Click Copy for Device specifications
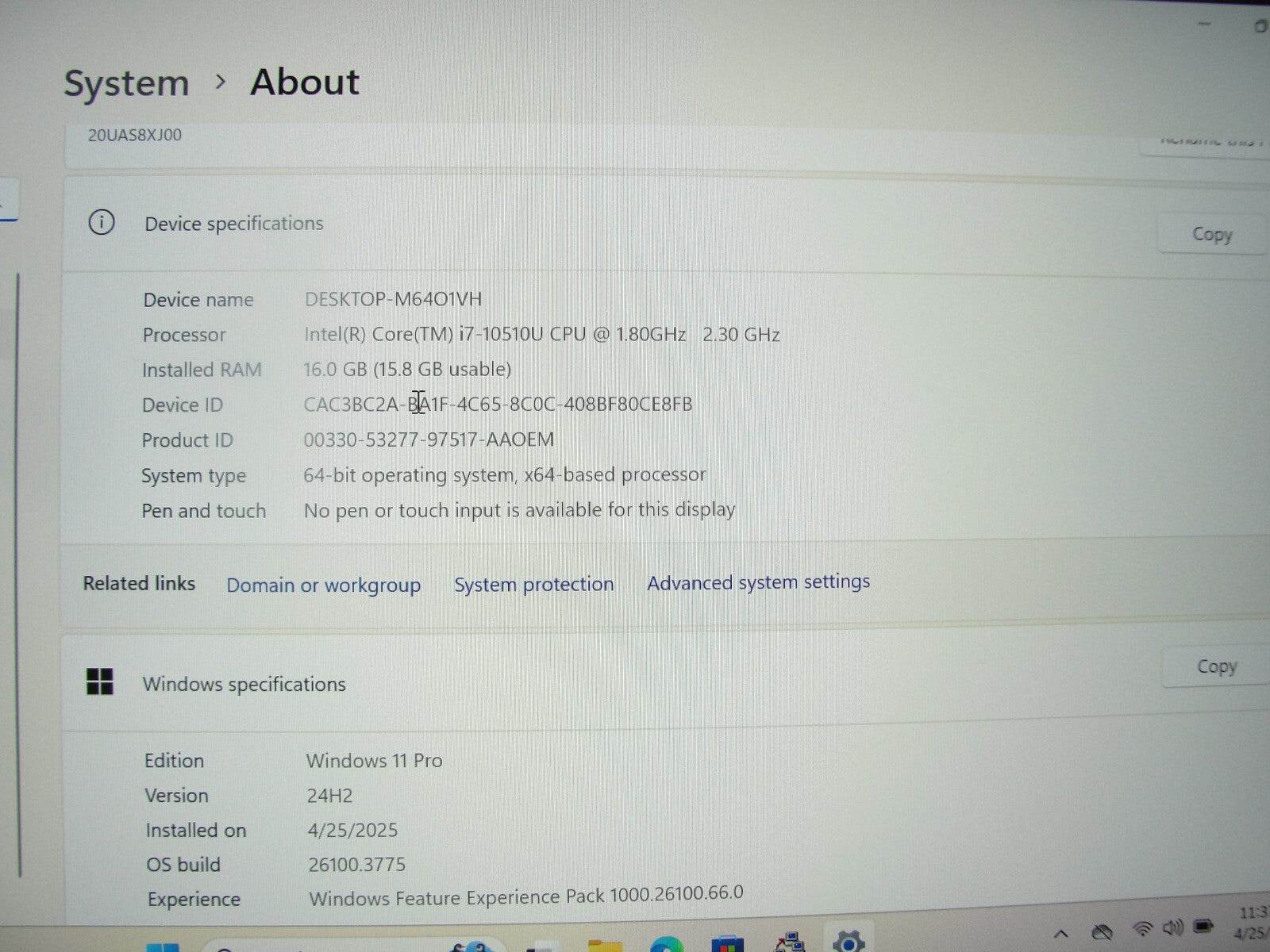Image resolution: width=1270 pixels, height=952 pixels. coord(1211,234)
